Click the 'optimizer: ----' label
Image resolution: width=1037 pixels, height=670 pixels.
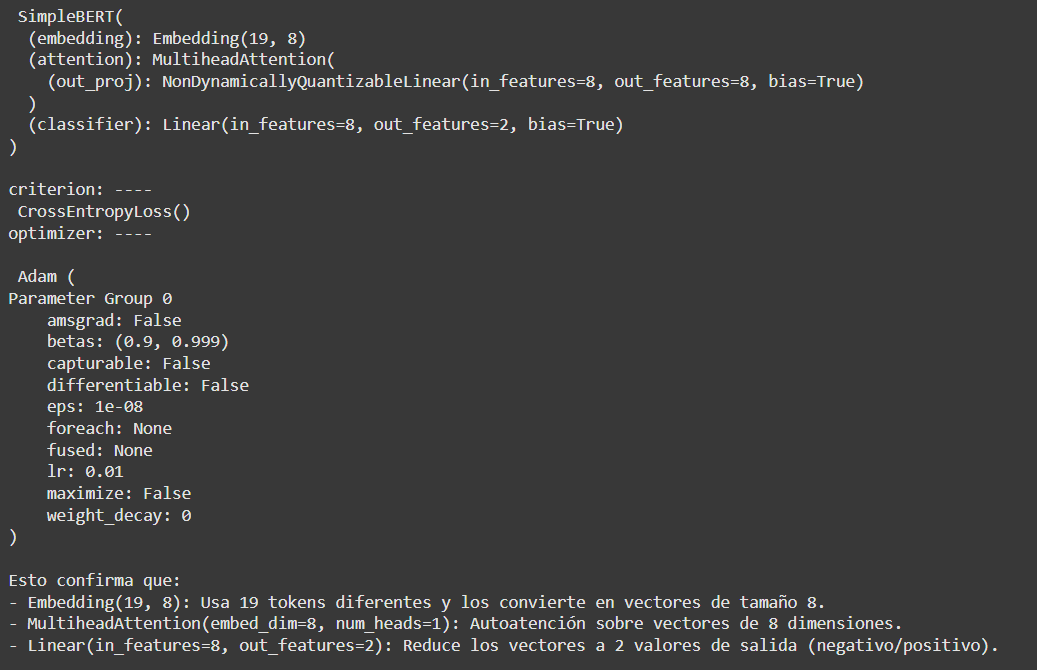point(80,234)
